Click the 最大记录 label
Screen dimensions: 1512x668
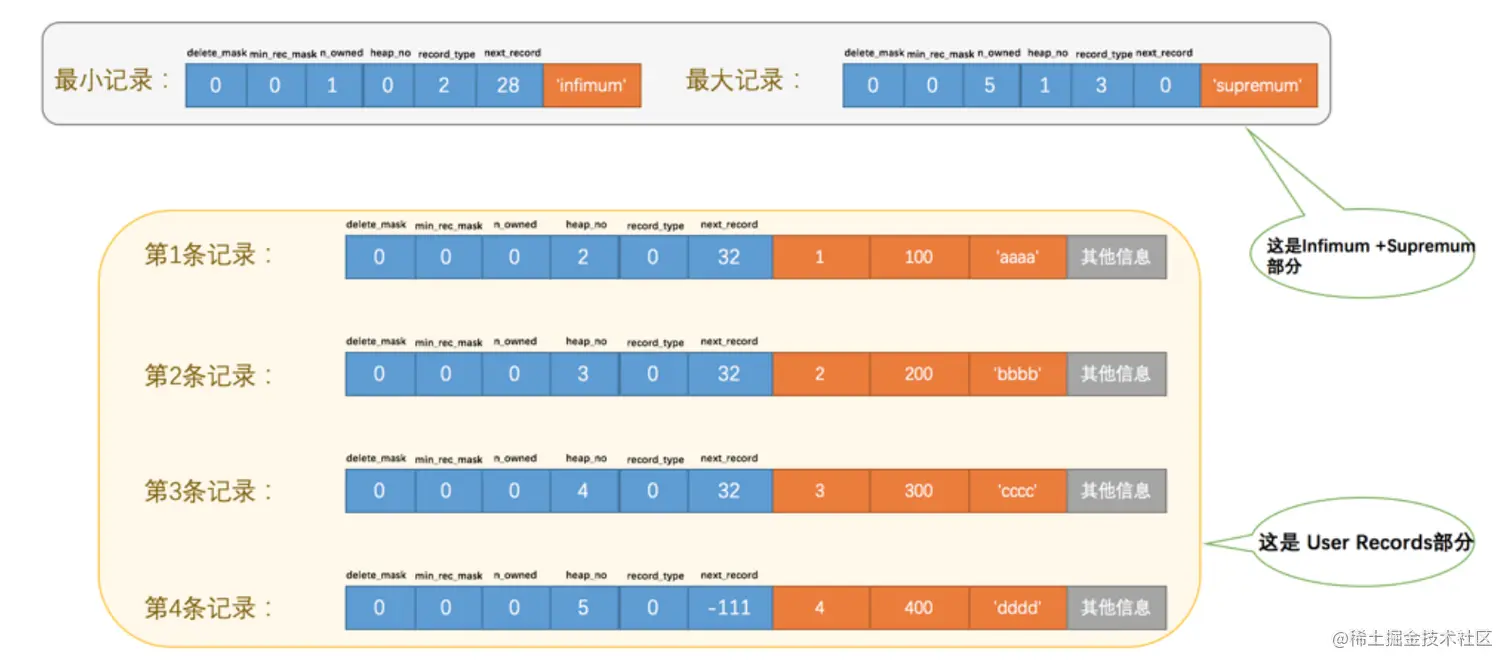(x=744, y=81)
